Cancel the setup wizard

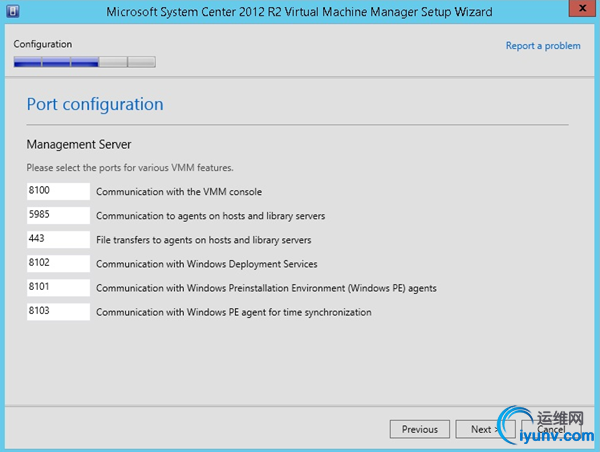551,429
